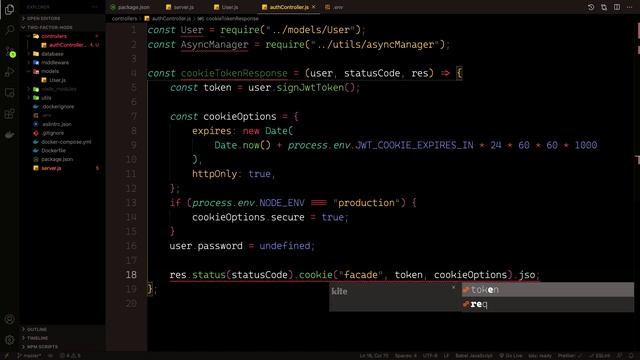Click the master branch status bar item
The width and height of the screenshot is (640, 360).
click(29, 356)
